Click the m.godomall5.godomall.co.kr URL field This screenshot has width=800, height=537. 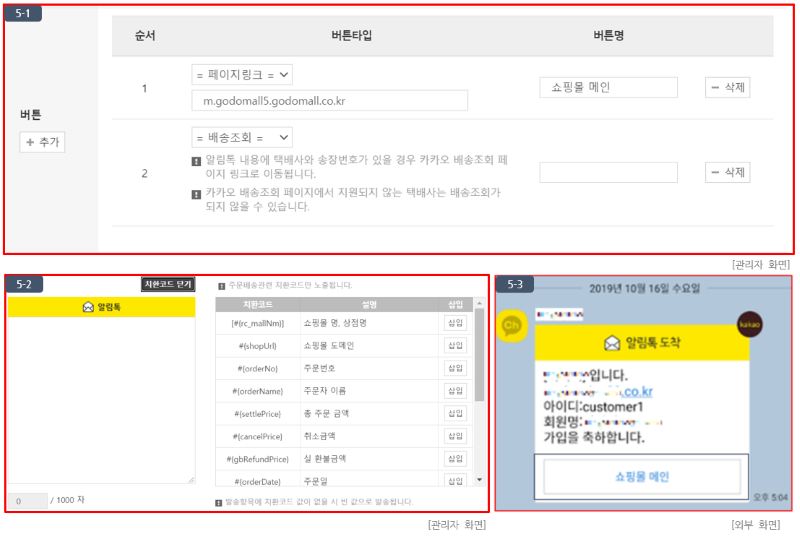point(329,101)
